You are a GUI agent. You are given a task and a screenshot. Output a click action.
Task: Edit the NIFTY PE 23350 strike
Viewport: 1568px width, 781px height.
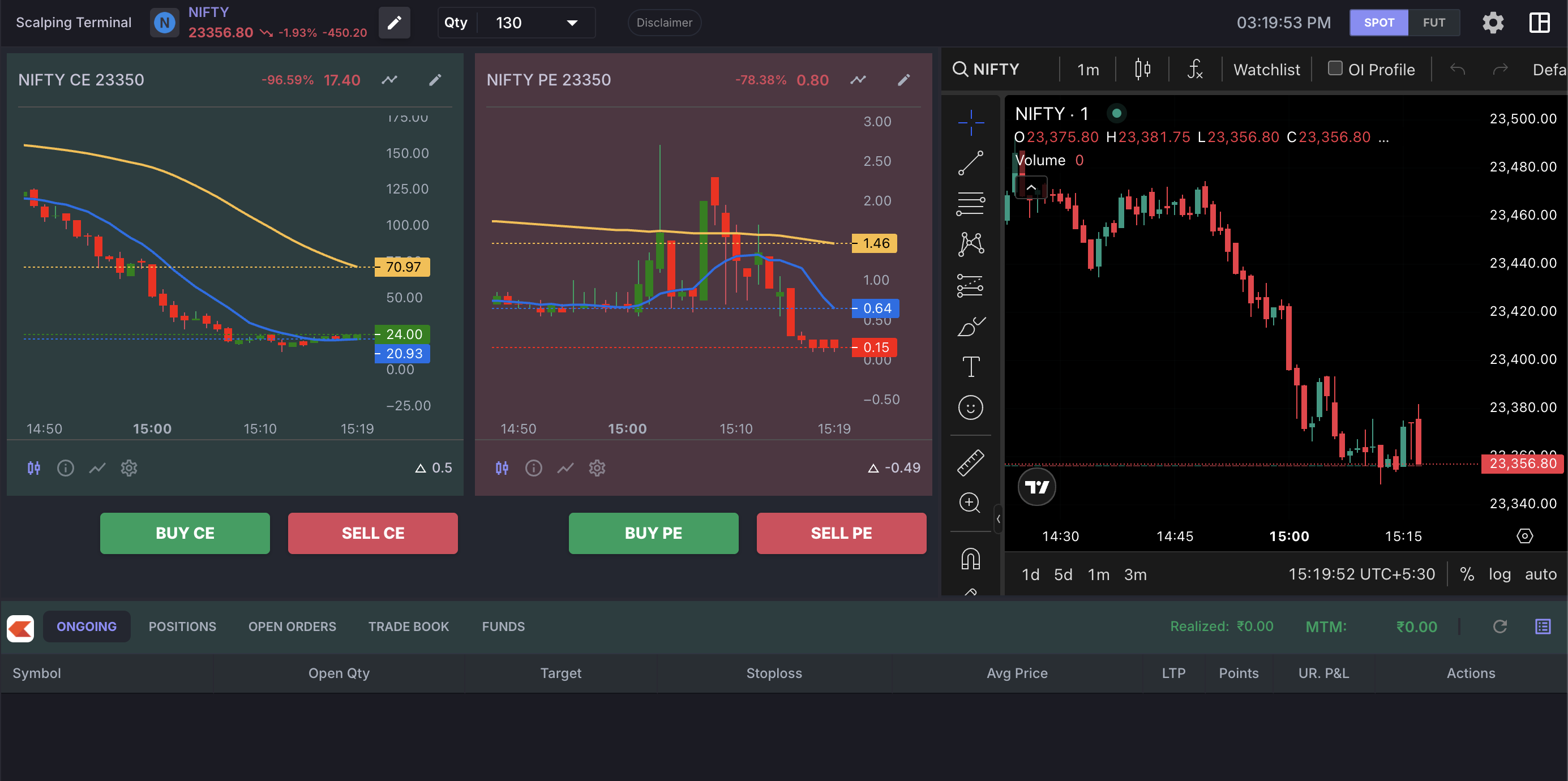click(x=903, y=80)
